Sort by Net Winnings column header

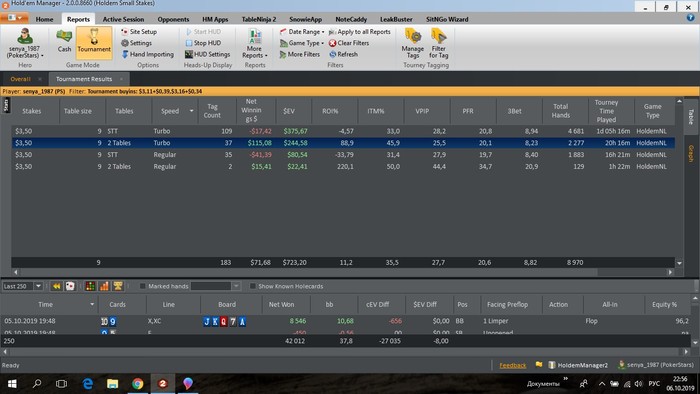pyautogui.click(x=251, y=110)
